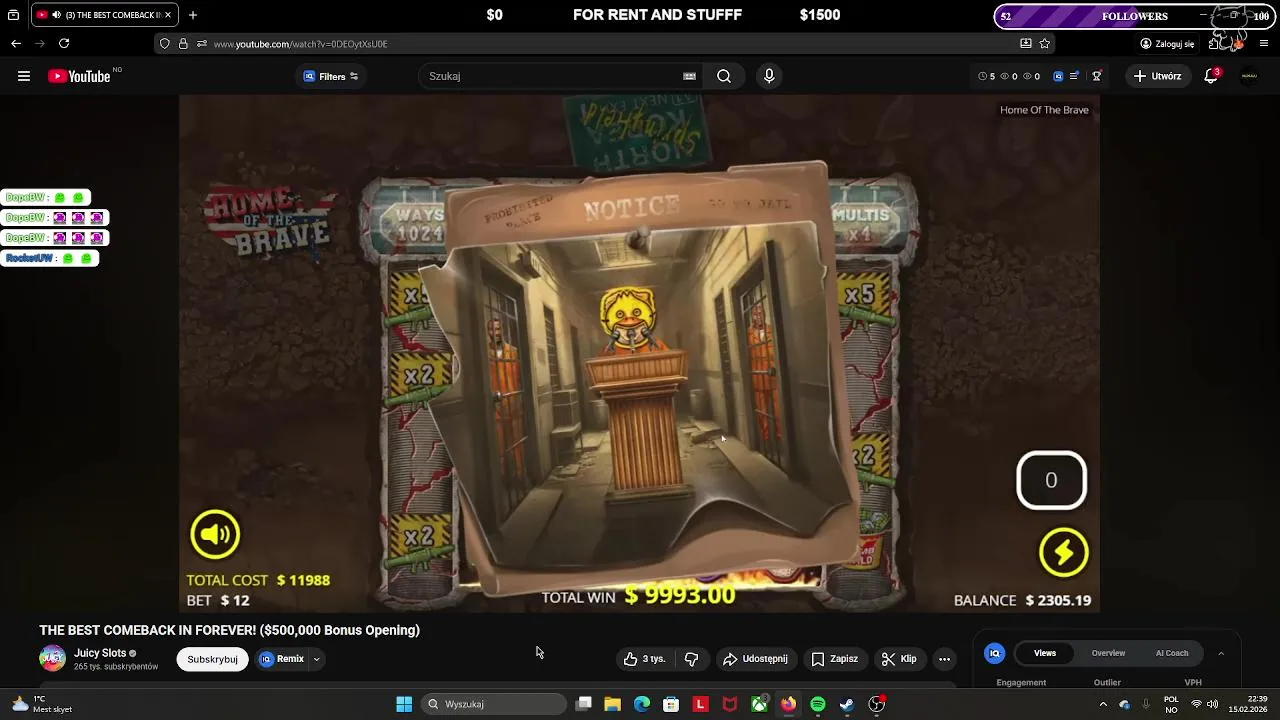The height and width of the screenshot is (720, 1280).
Task: Open the Xbox app on taskbar
Action: point(759,704)
